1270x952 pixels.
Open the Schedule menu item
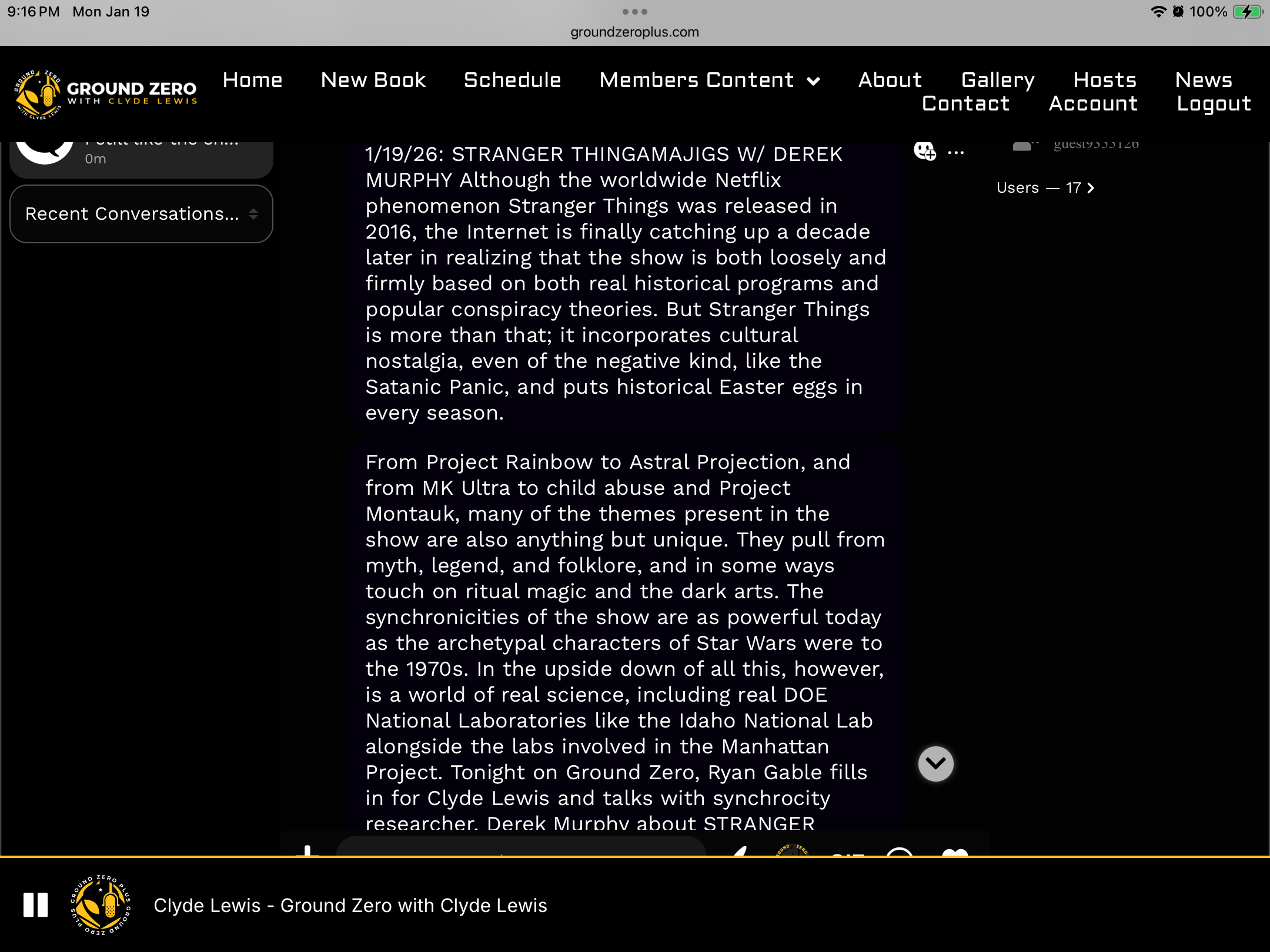tap(512, 81)
